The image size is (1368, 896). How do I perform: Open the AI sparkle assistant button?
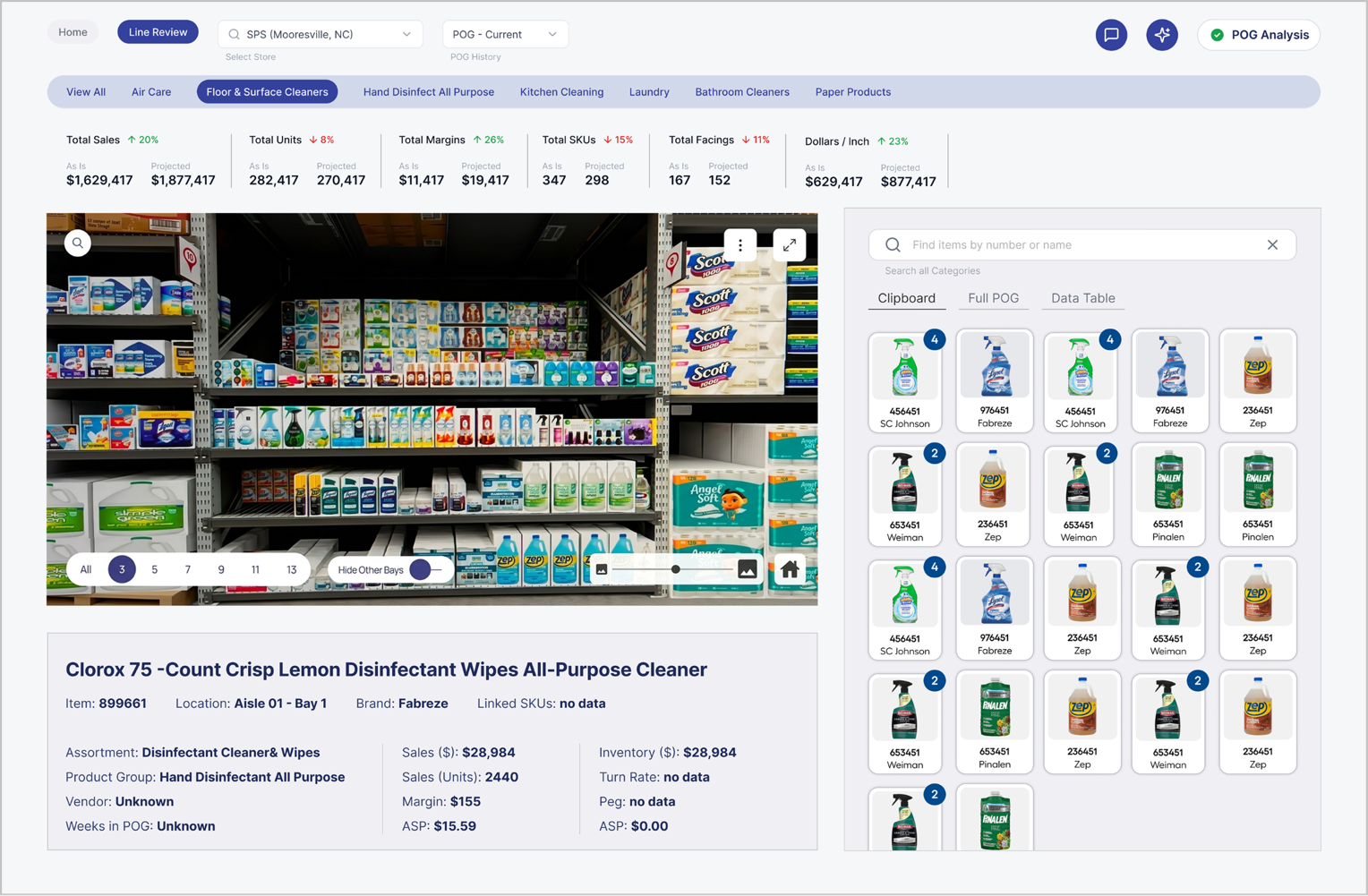coord(1162,35)
